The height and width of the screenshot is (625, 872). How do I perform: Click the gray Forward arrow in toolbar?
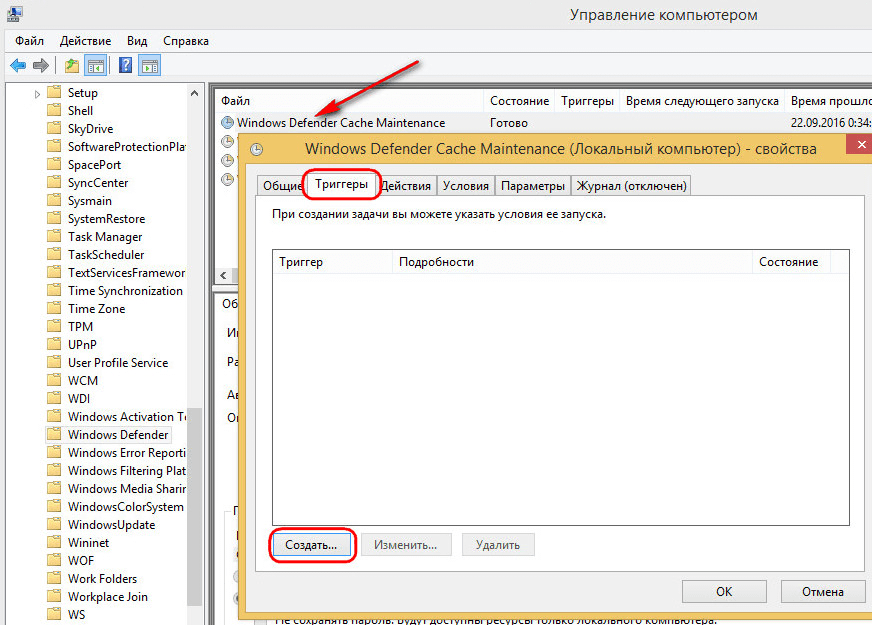[x=41, y=66]
